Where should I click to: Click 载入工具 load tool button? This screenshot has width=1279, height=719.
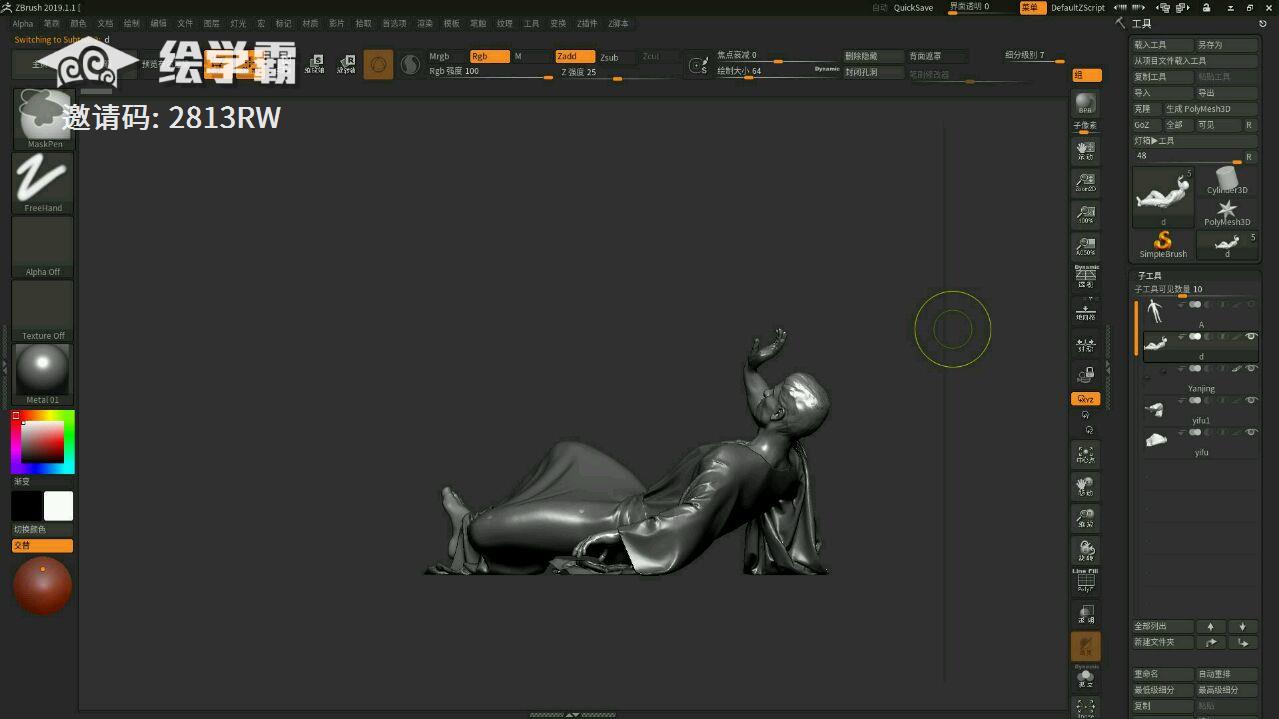(1163, 45)
